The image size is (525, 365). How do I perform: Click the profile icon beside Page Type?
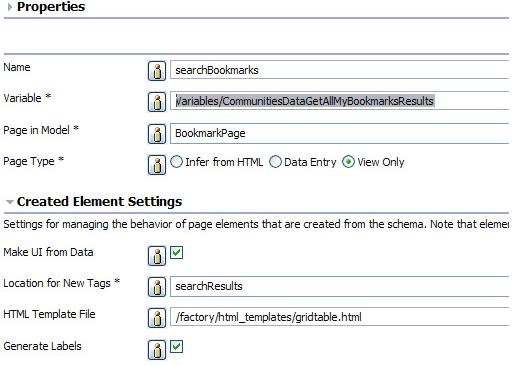click(157, 164)
